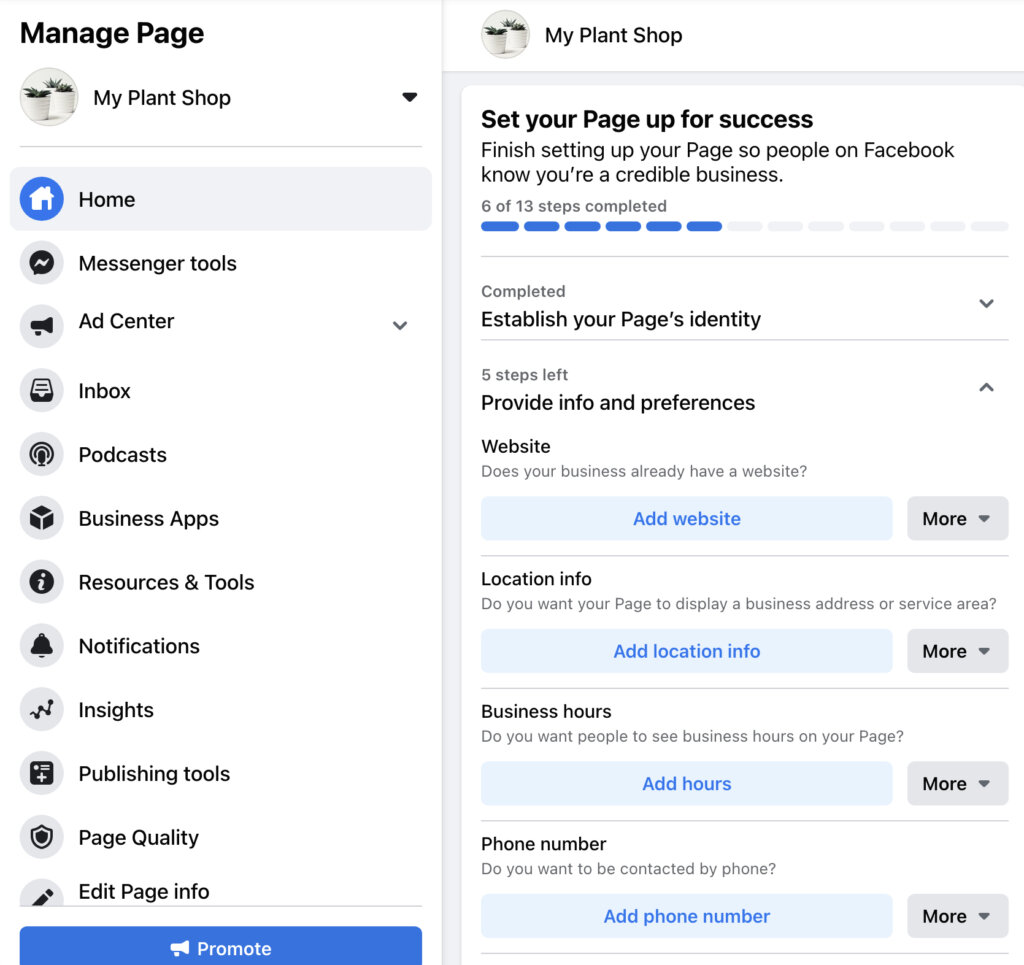Click the Notifications bell icon

coord(42,645)
